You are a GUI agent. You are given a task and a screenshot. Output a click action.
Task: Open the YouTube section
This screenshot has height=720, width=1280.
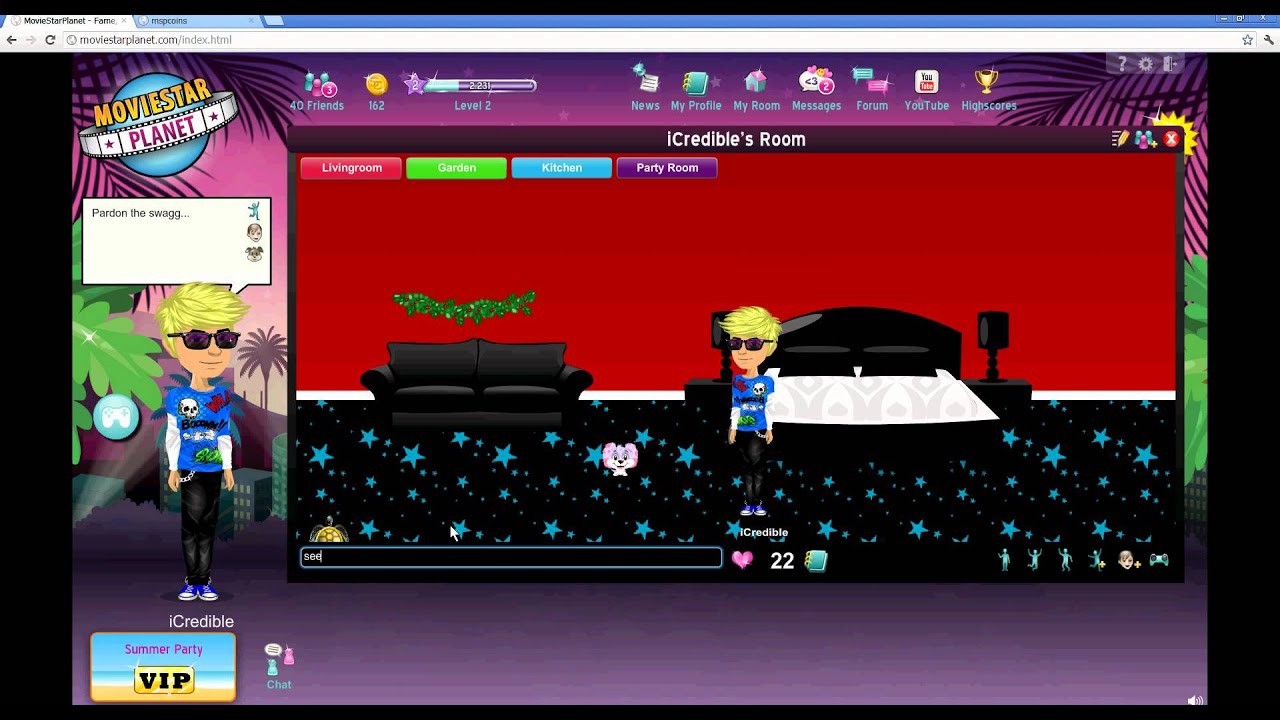point(927,91)
